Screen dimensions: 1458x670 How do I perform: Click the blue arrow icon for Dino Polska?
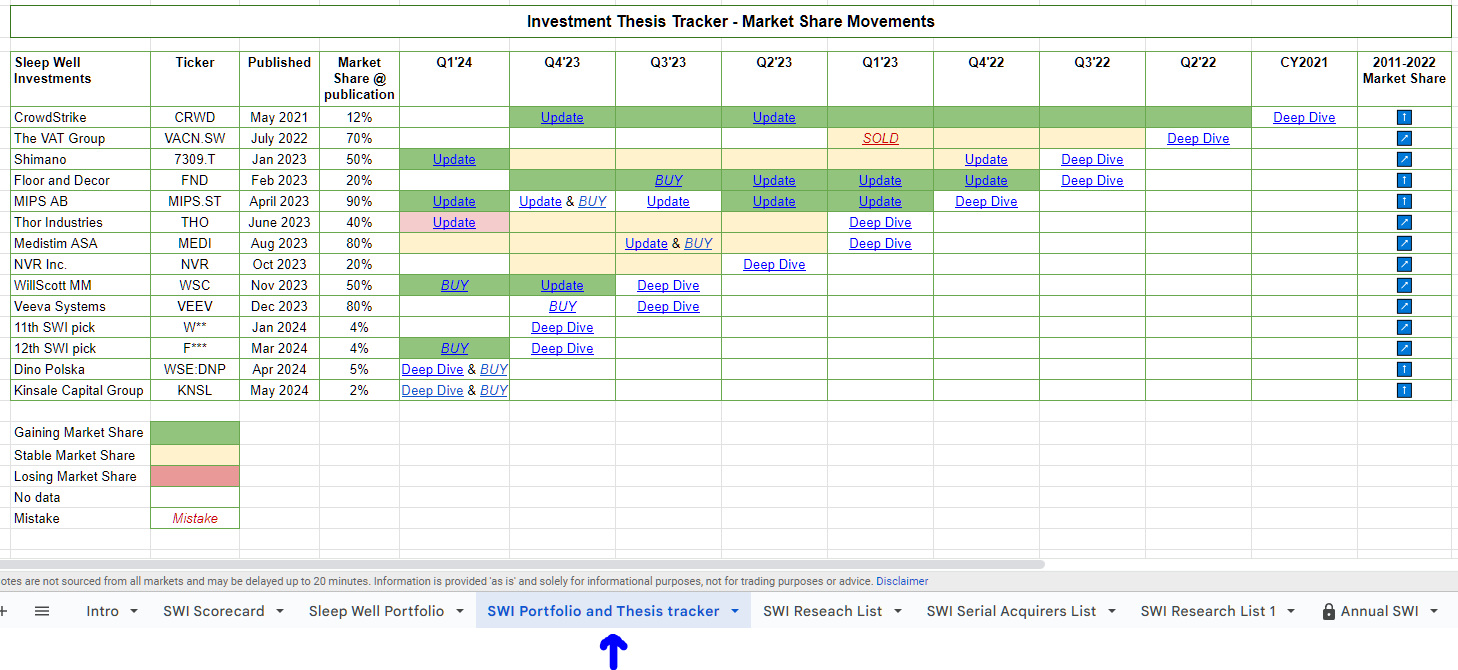point(1404,370)
